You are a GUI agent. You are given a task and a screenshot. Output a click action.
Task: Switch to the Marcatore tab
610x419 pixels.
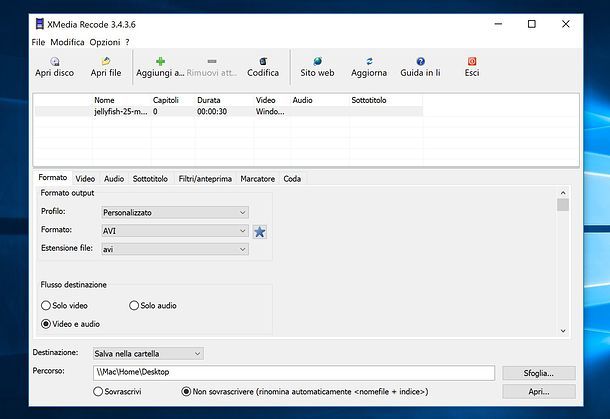click(x=258, y=179)
